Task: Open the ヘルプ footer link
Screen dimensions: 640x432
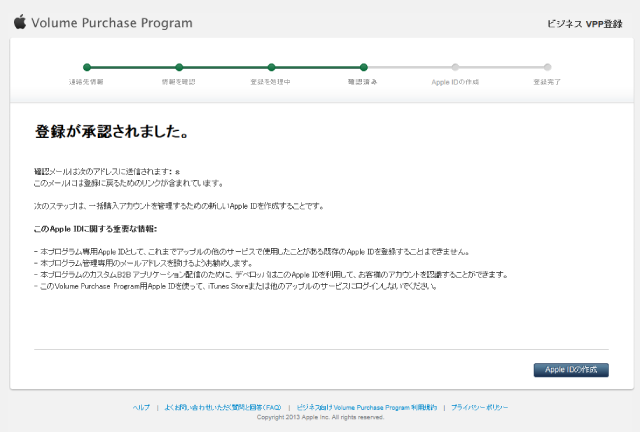Action: (141, 407)
